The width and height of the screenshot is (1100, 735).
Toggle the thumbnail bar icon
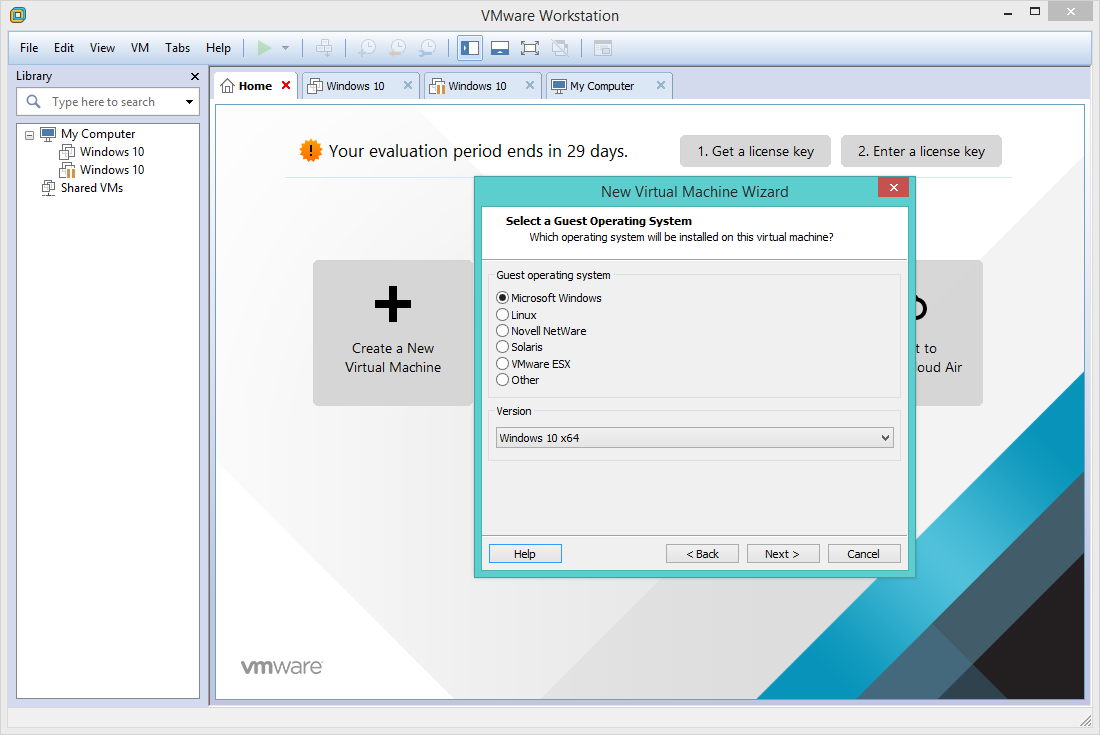(499, 48)
